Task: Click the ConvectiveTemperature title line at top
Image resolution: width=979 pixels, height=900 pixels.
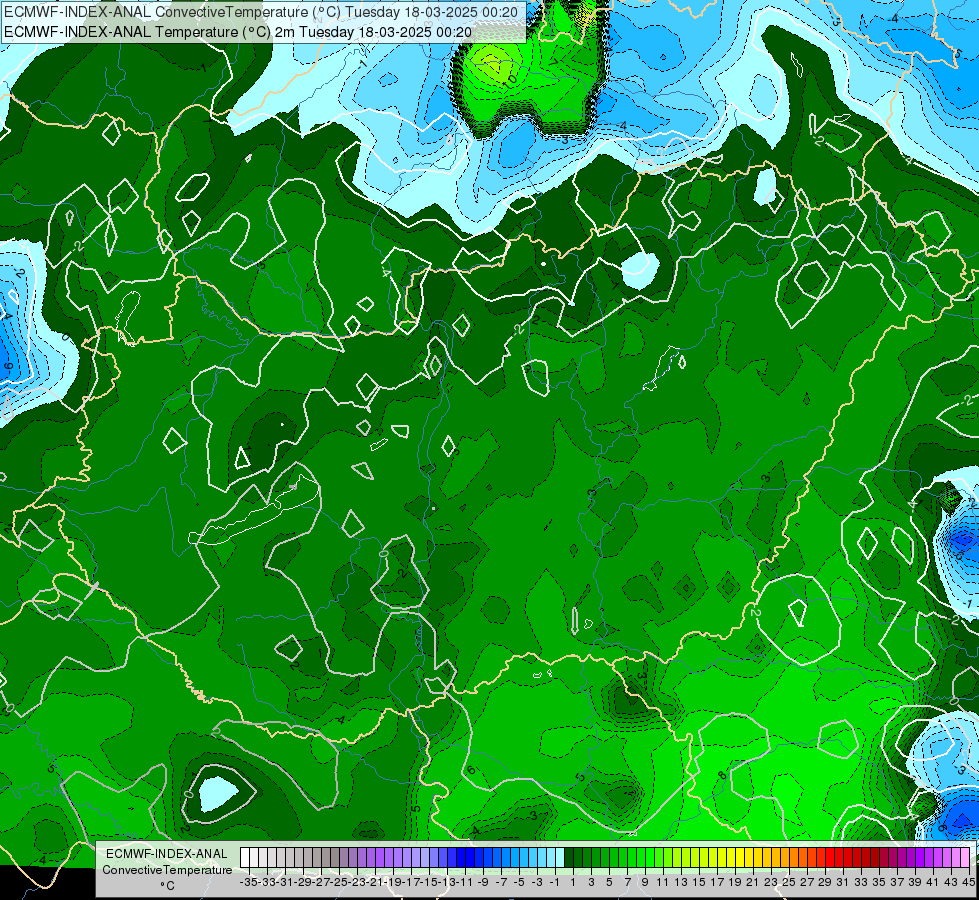Action: [261, 12]
